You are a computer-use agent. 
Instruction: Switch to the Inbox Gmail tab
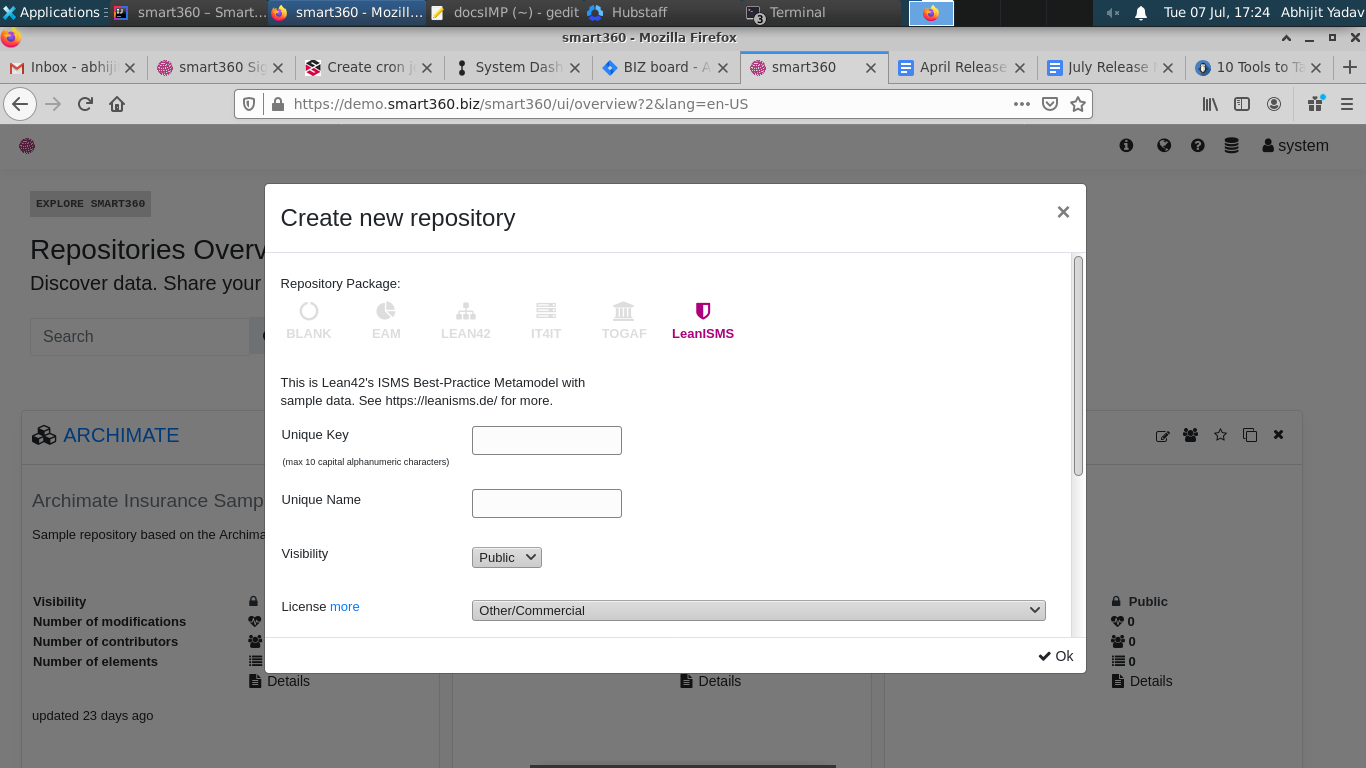tap(73, 67)
